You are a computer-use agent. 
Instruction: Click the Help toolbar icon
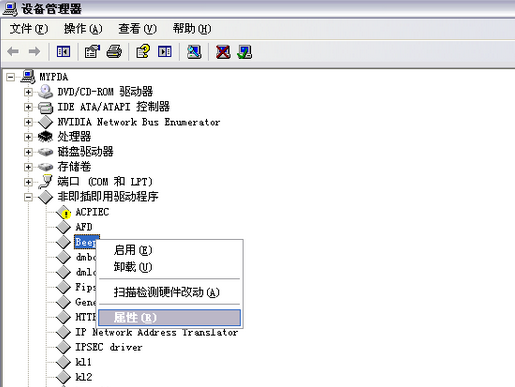tap(143, 52)
